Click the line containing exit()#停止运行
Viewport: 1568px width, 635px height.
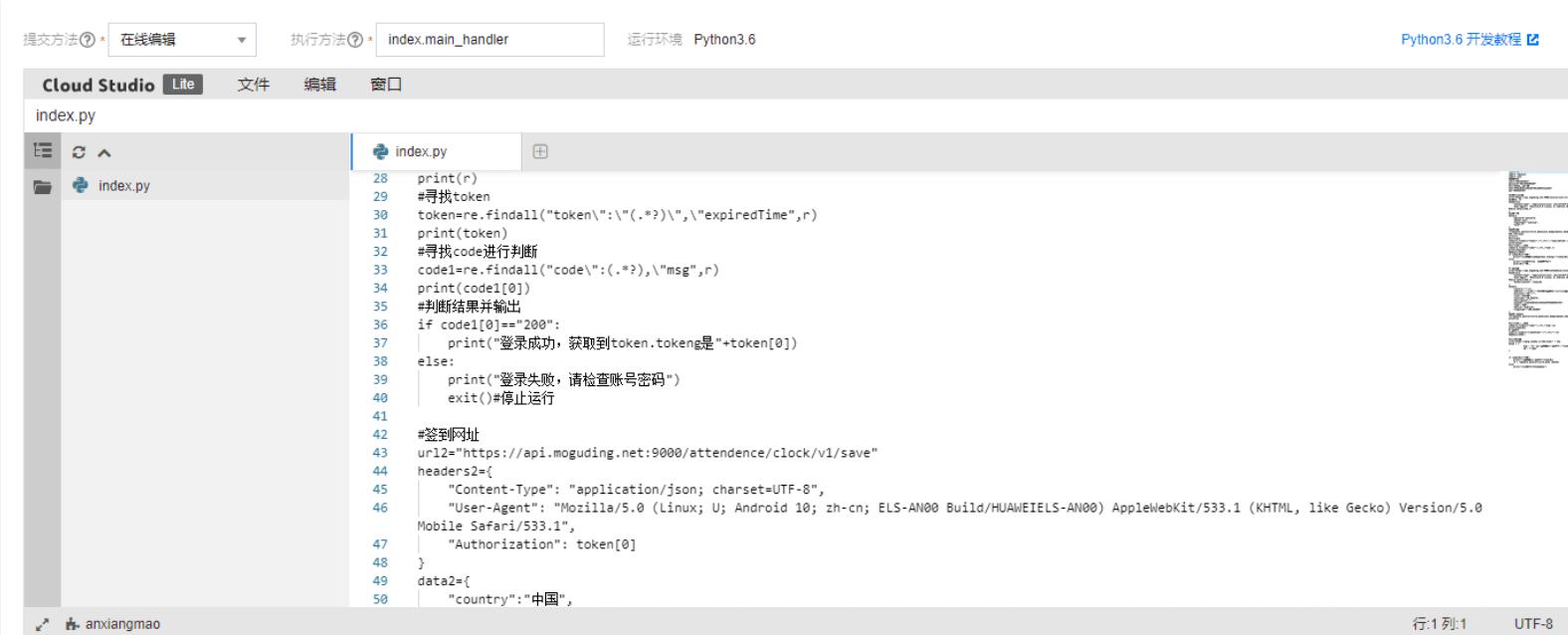(500, 398)
